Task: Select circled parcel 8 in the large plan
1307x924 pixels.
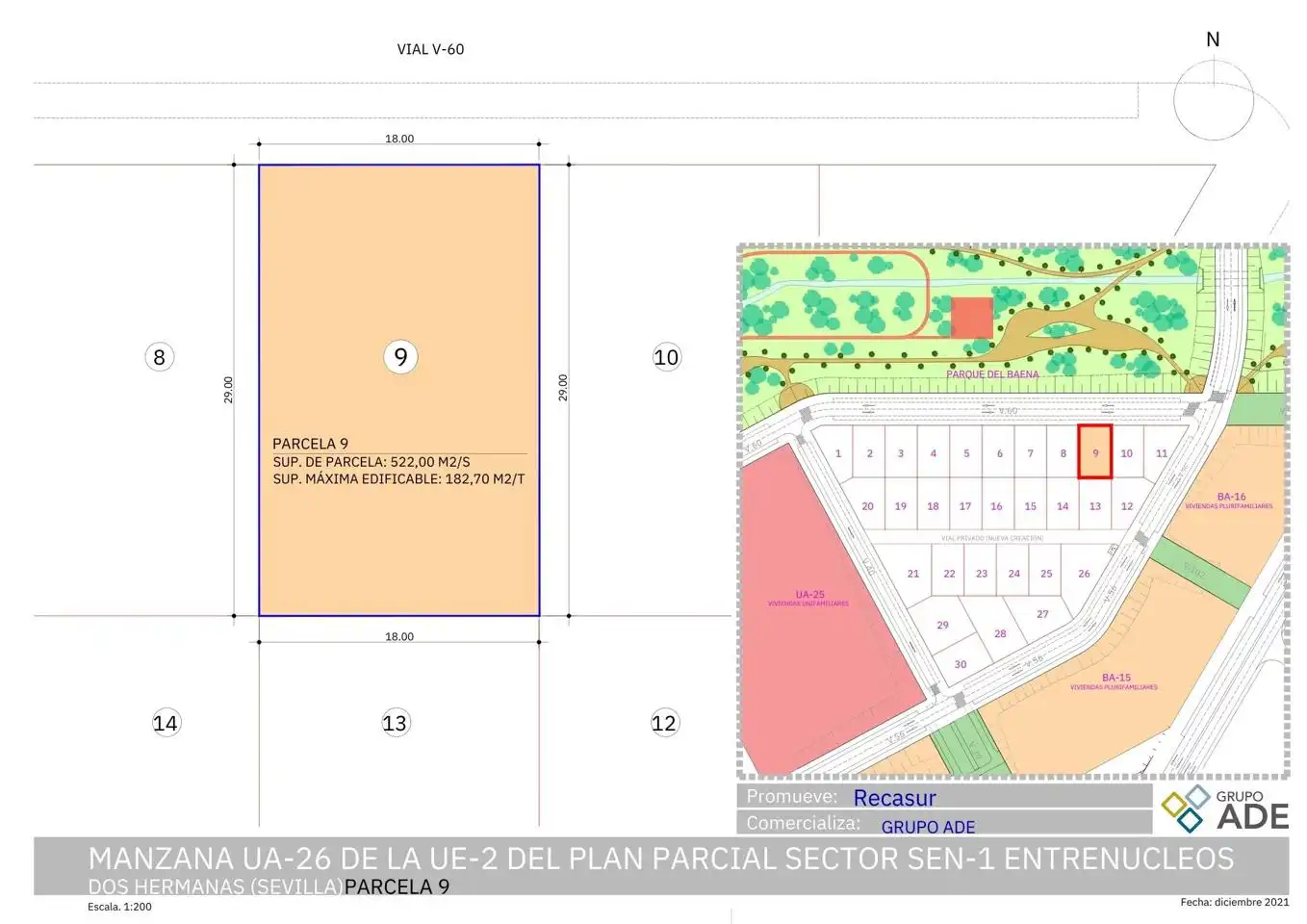Action: tap(159, 357)
